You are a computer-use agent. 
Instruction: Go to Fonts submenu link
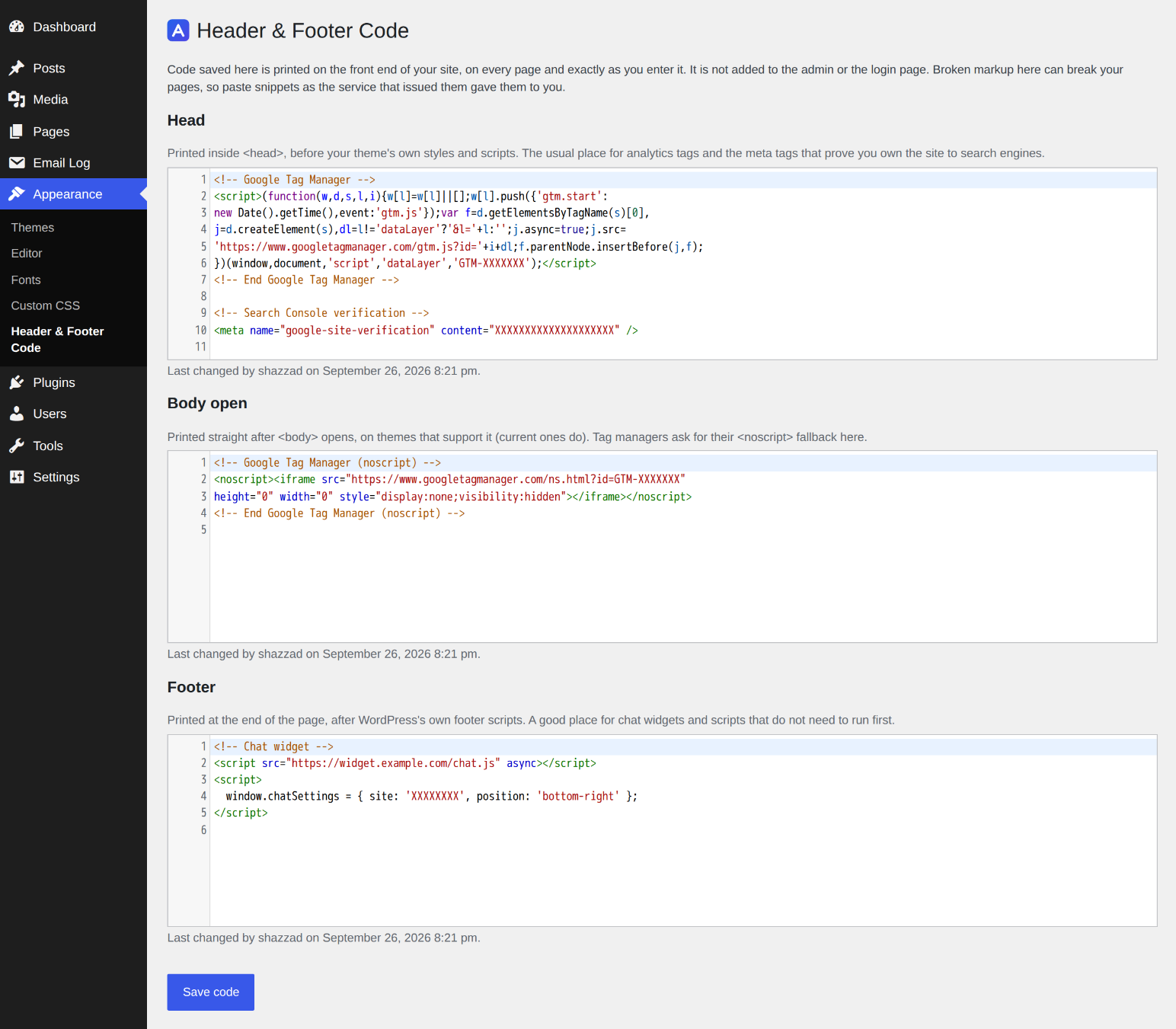pos(26,280)
